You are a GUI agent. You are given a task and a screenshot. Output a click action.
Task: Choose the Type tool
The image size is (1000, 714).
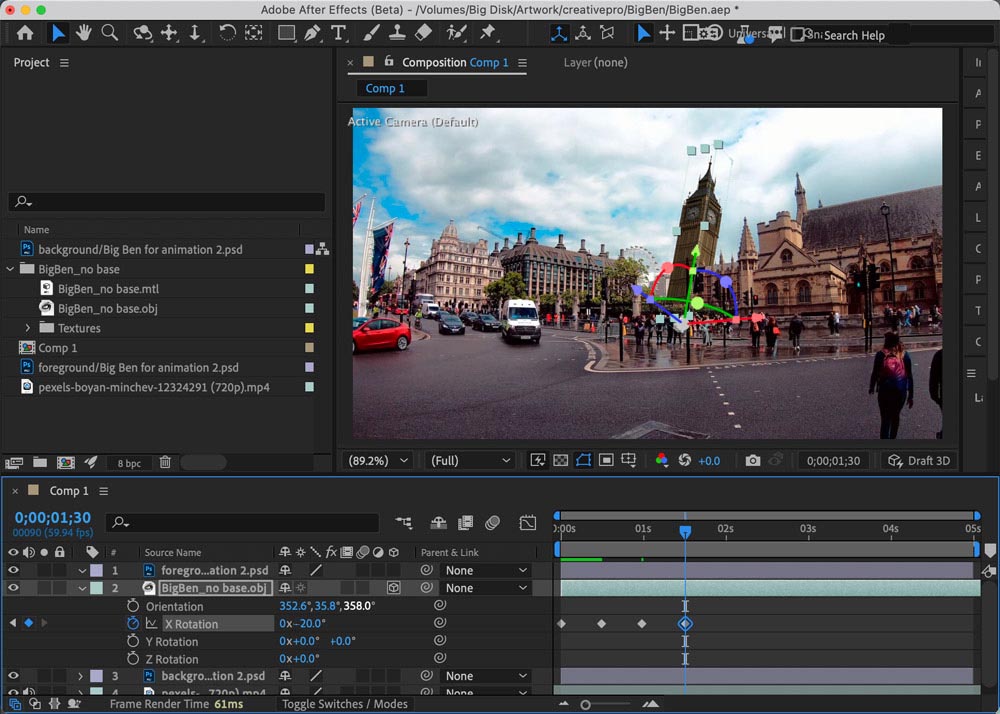pyautogui.click(x=338, y=33)
